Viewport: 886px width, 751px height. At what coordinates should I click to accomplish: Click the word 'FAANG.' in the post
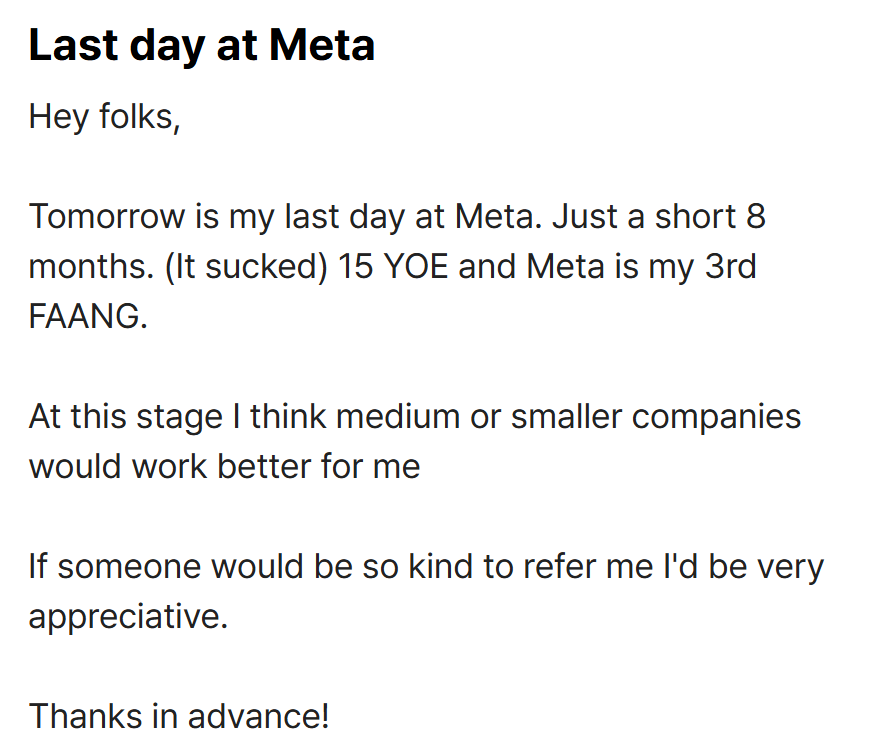point(88,316)
